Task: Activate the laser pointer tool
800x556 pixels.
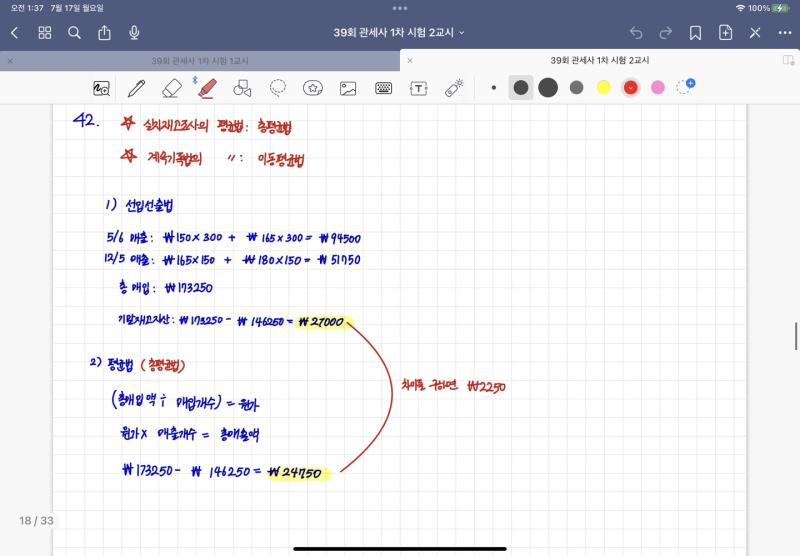Action: tap(454, 88)
